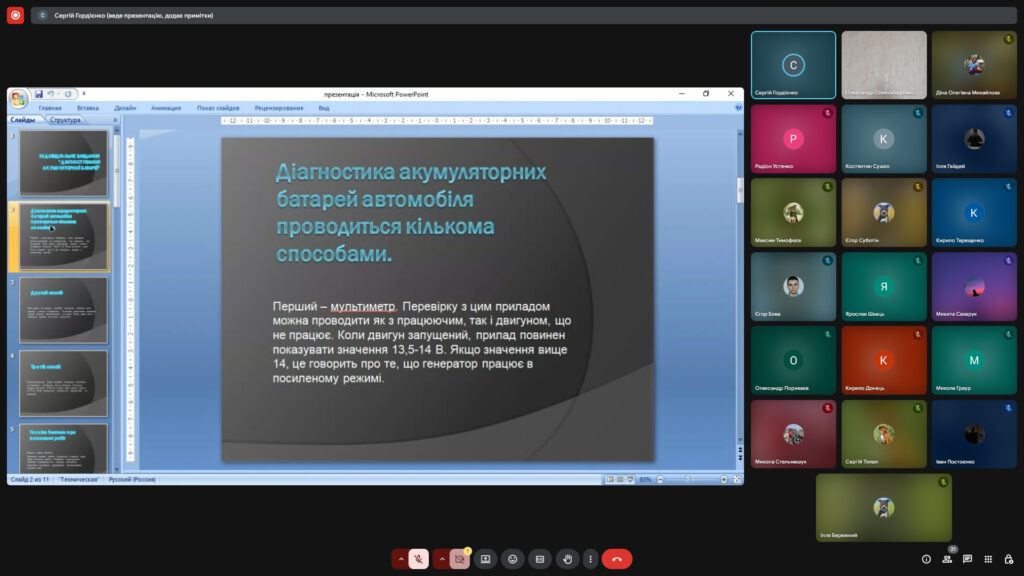Image resolution: width=1024 pixels, height=576 pixels.
Task: Switch to the Структура pane tab
Action: 65,120
